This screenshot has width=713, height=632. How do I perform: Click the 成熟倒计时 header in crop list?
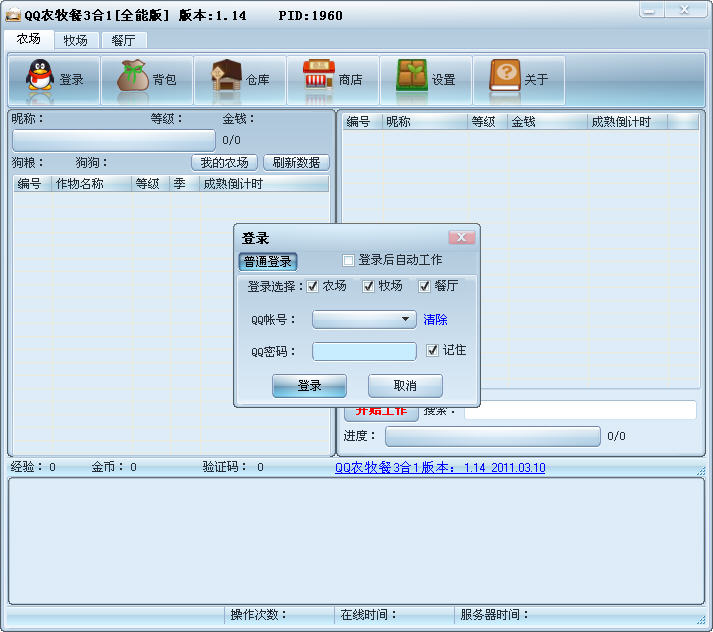click(x=264, y=184)
